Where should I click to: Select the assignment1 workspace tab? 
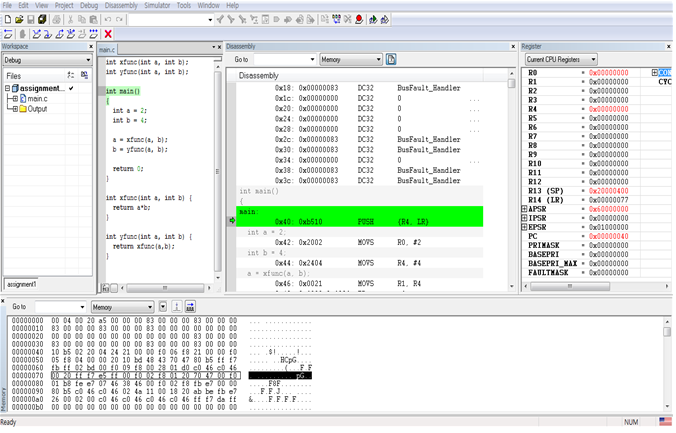click(x=22, y=285)
